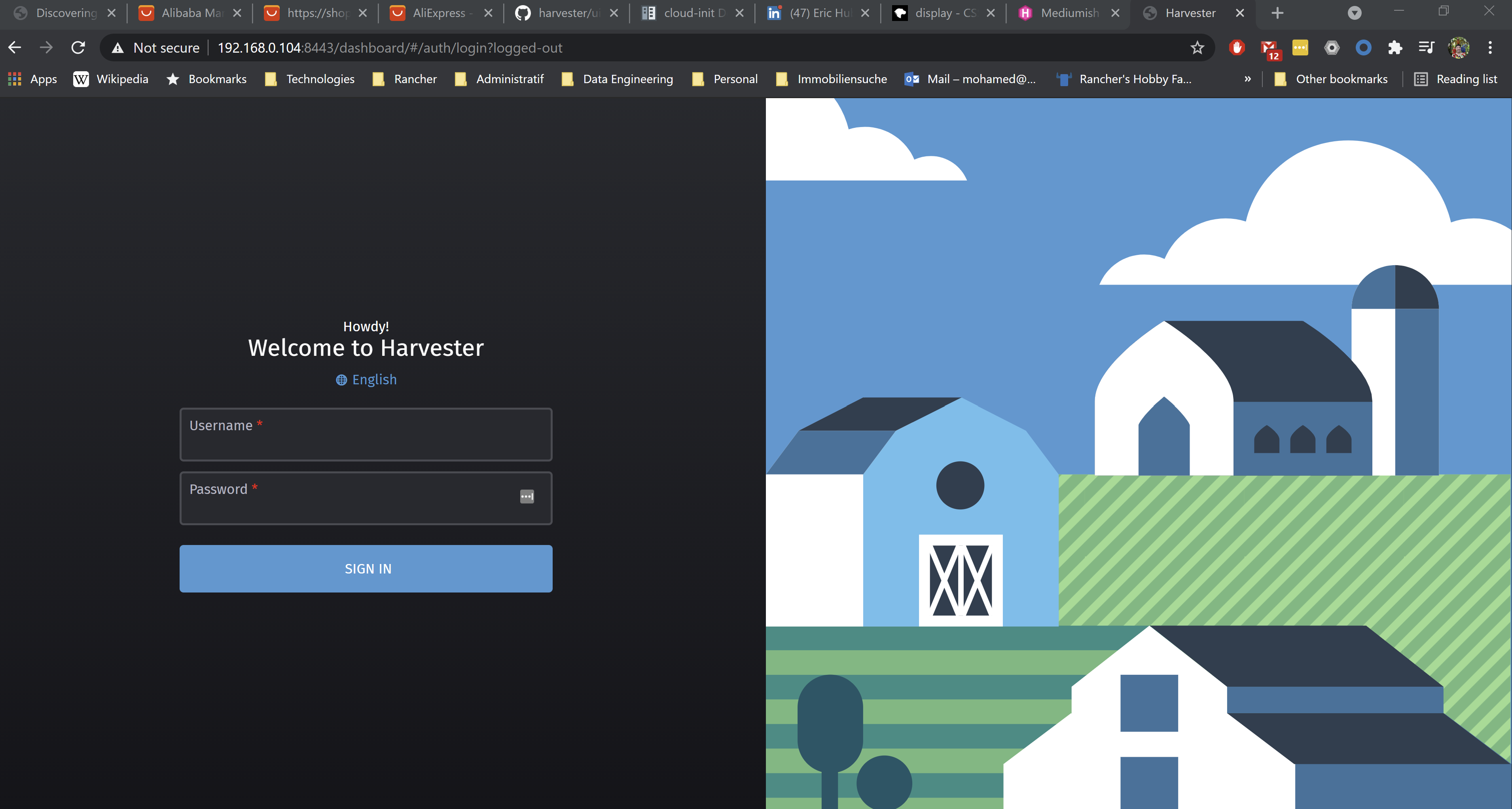Viewport: 1512px width, 809px height.
Task: Open the Not secure site warning
Action: 155,47
